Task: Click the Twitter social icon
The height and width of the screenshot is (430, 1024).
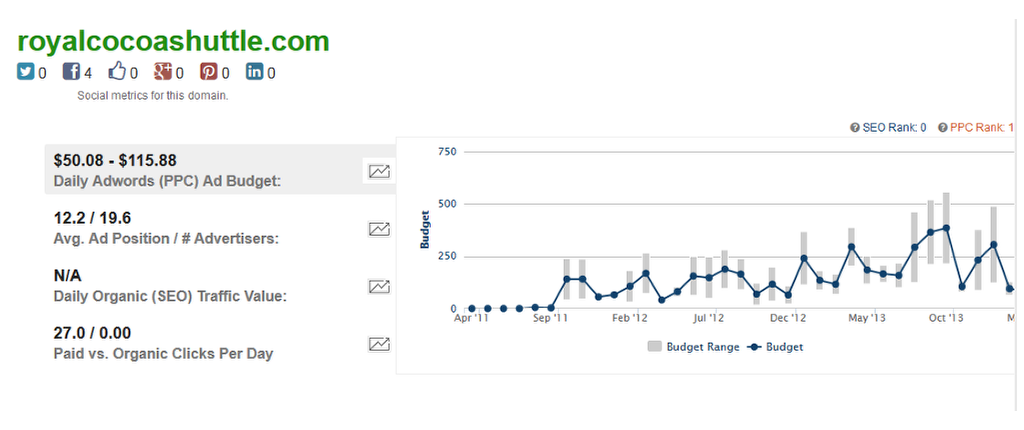Action: click(x=26, y=72)
